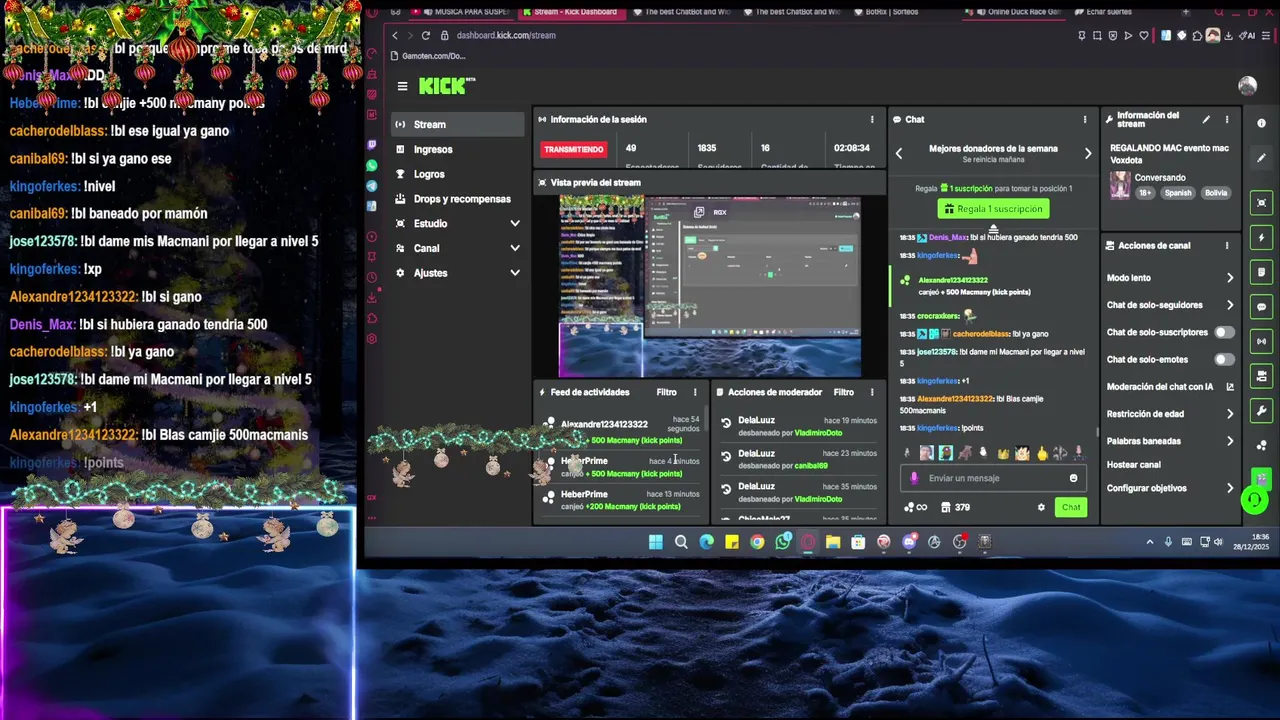Open the green headset support bubble
The image size is (1280, 720).
[1254, 499]
